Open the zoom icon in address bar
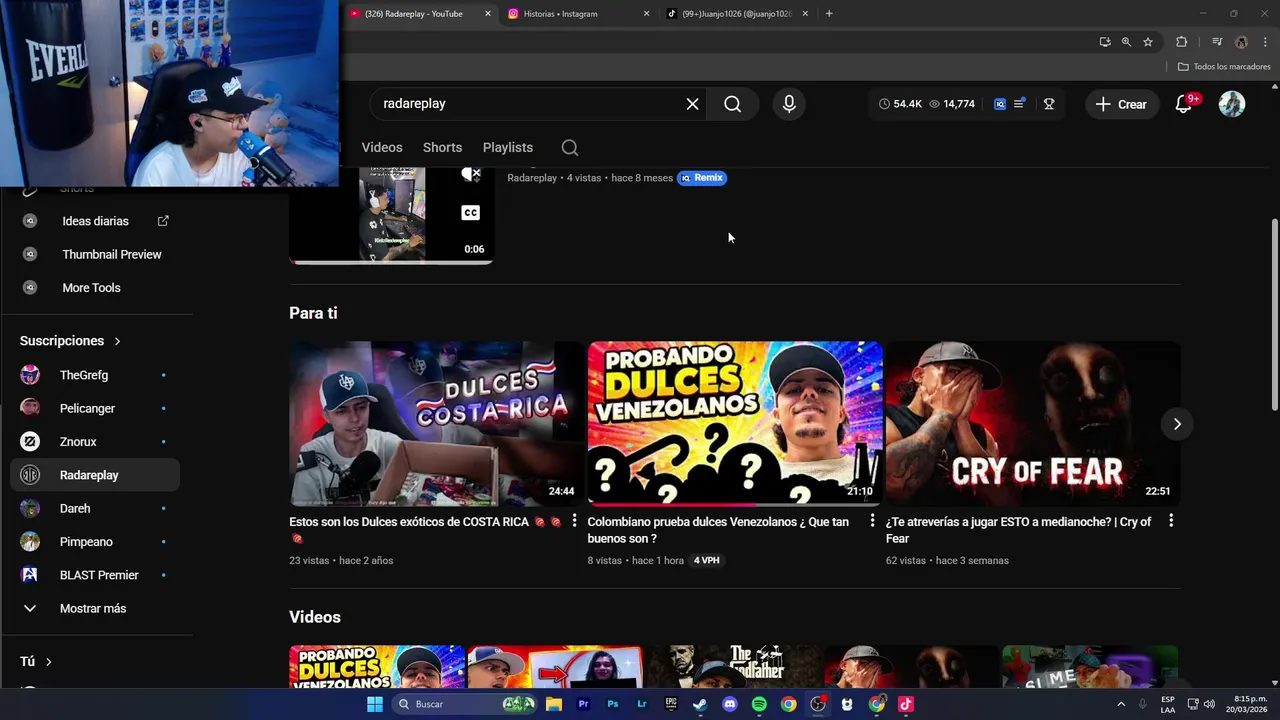 1126,42
